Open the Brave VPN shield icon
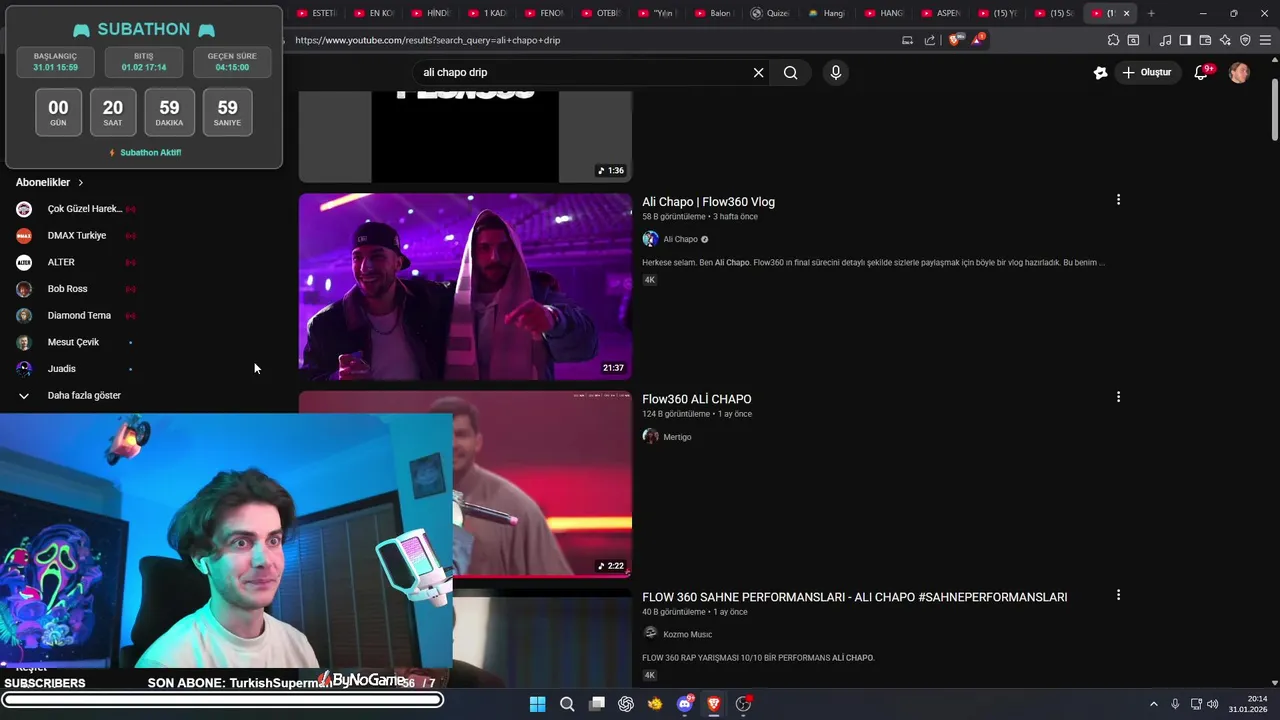The width and height of the screenshot is (1280, 720). pos(1245,40)
